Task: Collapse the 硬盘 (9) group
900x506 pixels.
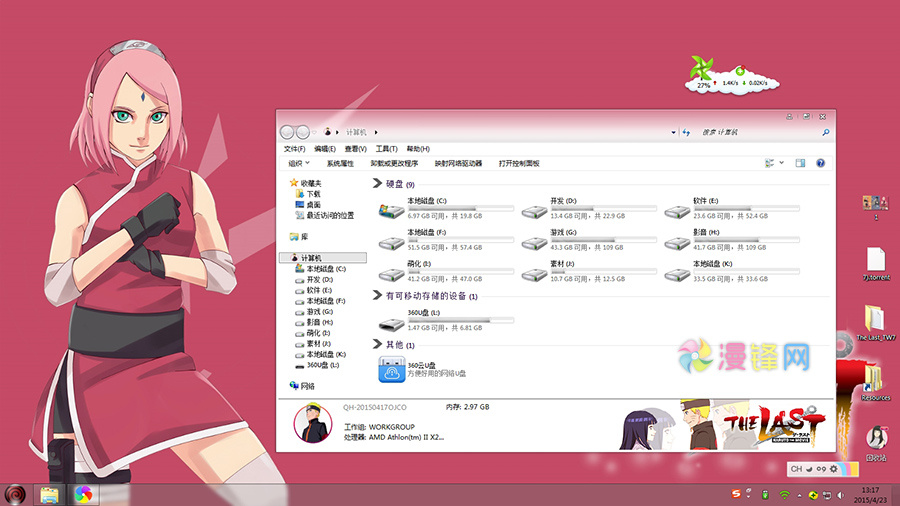Action: tap(377, 184)
